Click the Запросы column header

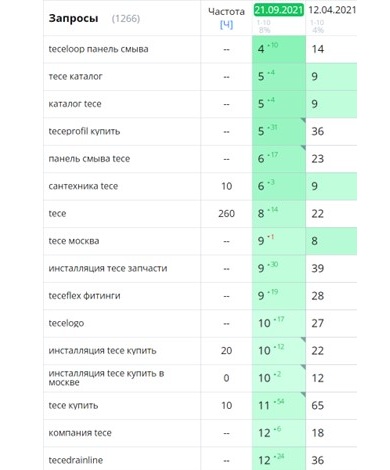tap(73, 18)
